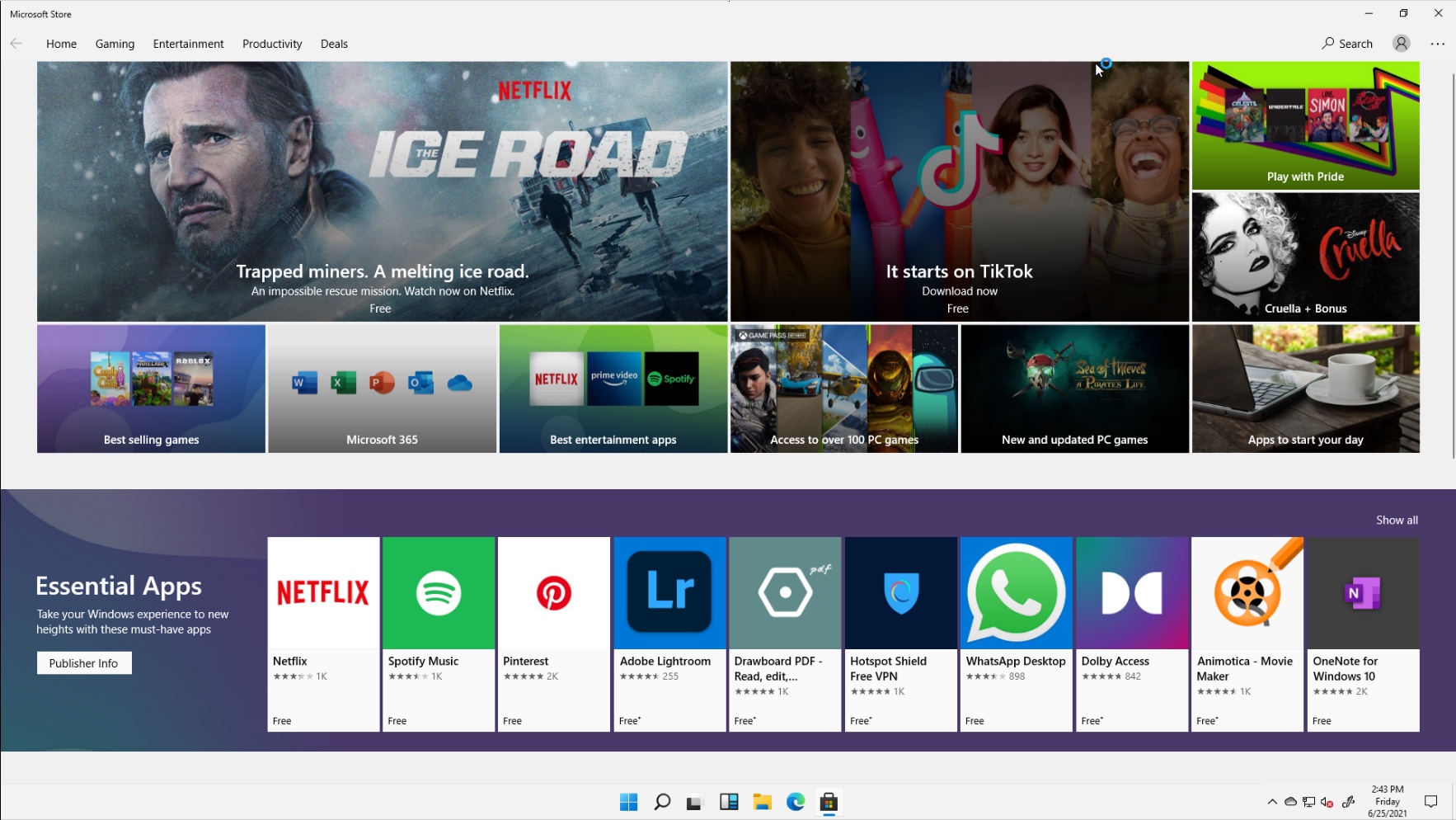Click the back arrow icon

click(x=16, y=44)
